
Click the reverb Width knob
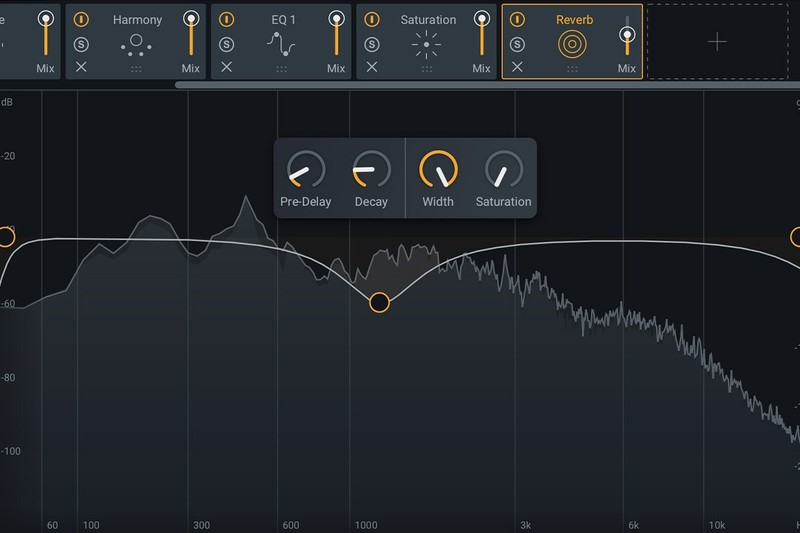coord(438,170)
